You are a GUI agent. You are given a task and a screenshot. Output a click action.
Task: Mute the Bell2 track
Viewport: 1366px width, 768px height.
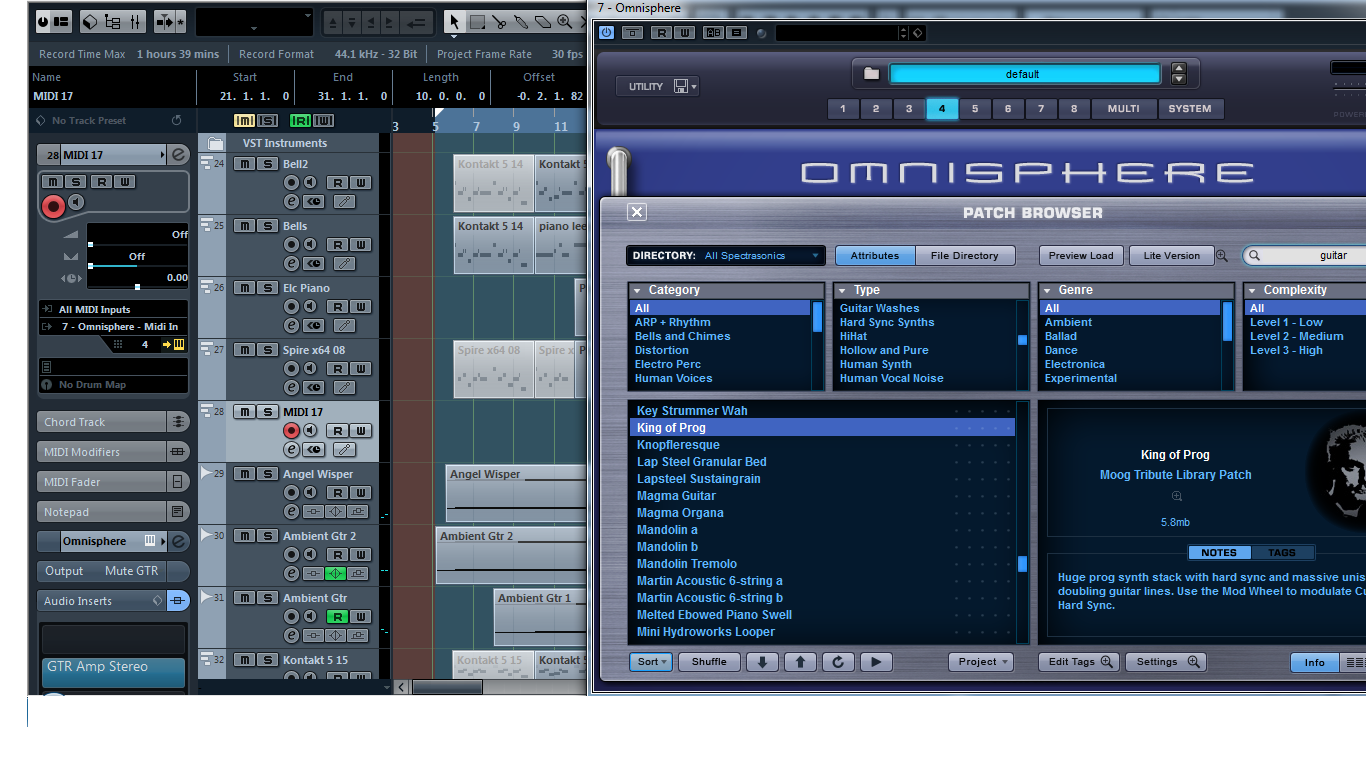point(243,164)
